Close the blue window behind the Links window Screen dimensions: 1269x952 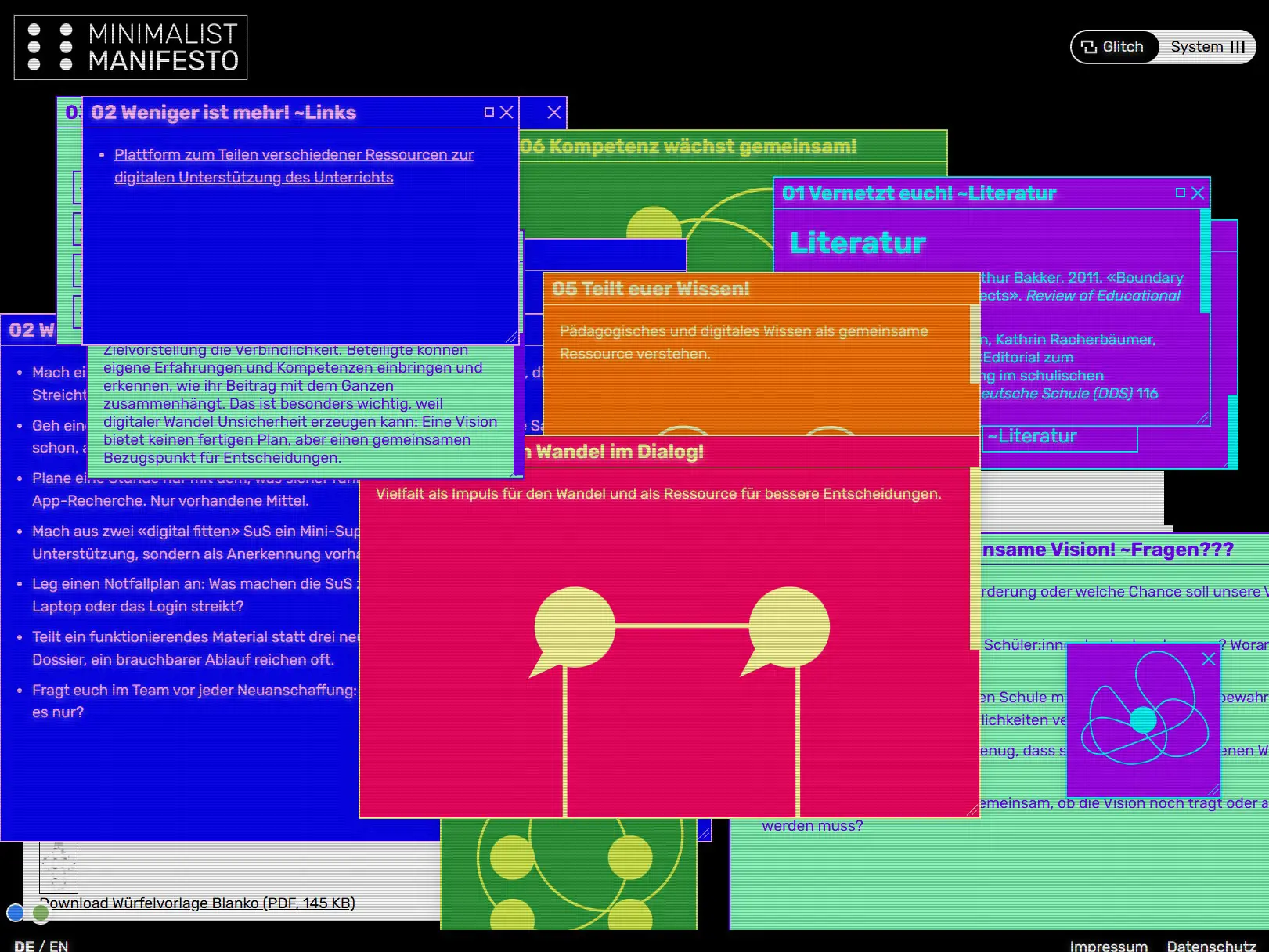pyautogui.click(x=554, y=112)
